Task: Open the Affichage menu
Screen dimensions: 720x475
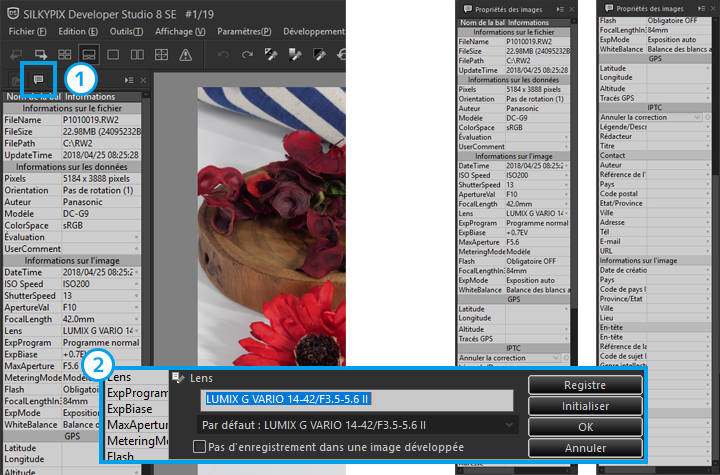Action: [x=174, y=31]
